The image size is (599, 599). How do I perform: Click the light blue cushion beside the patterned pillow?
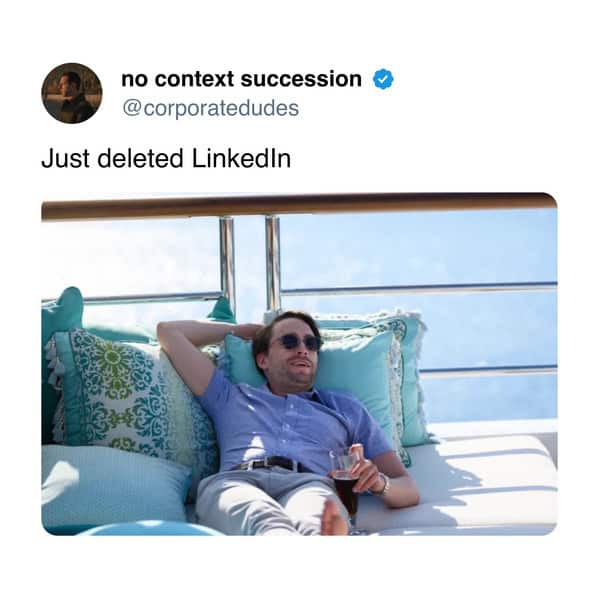click(115, 487)
